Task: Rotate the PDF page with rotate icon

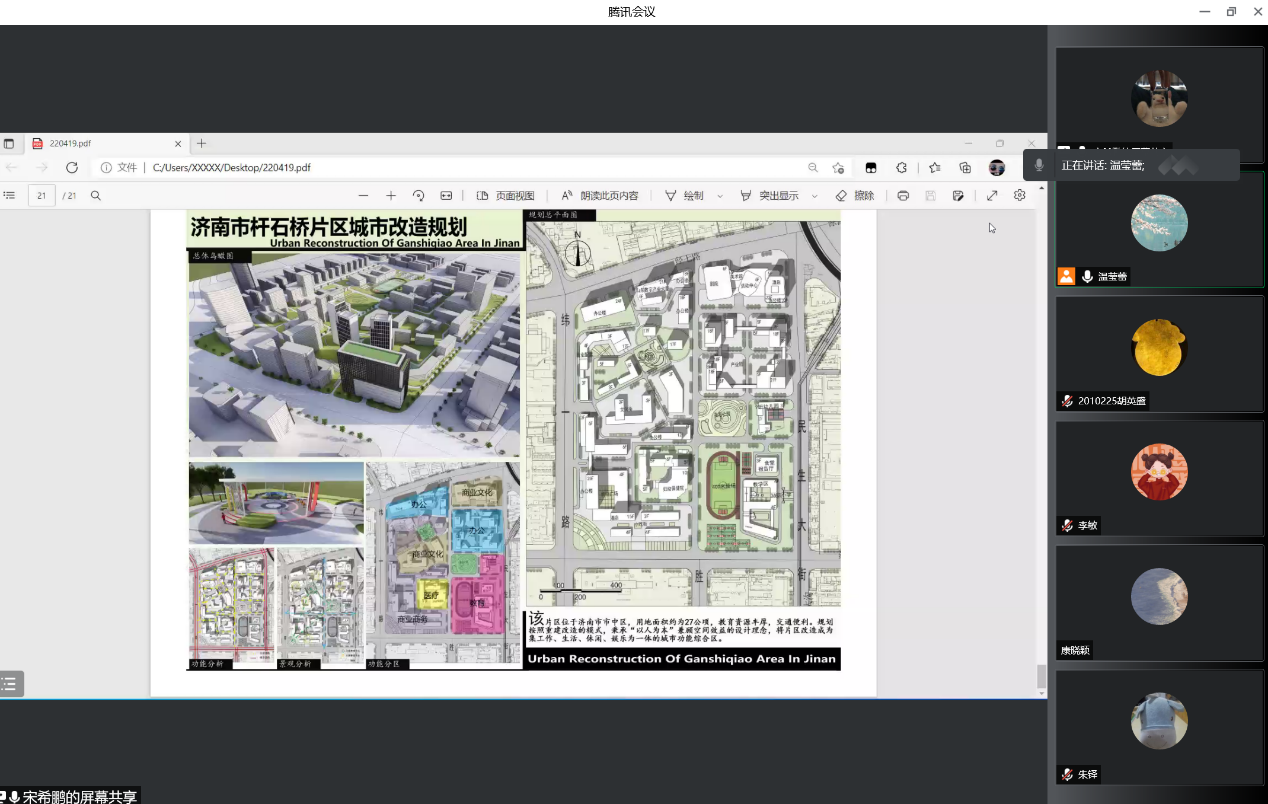Action: point(419,196)
